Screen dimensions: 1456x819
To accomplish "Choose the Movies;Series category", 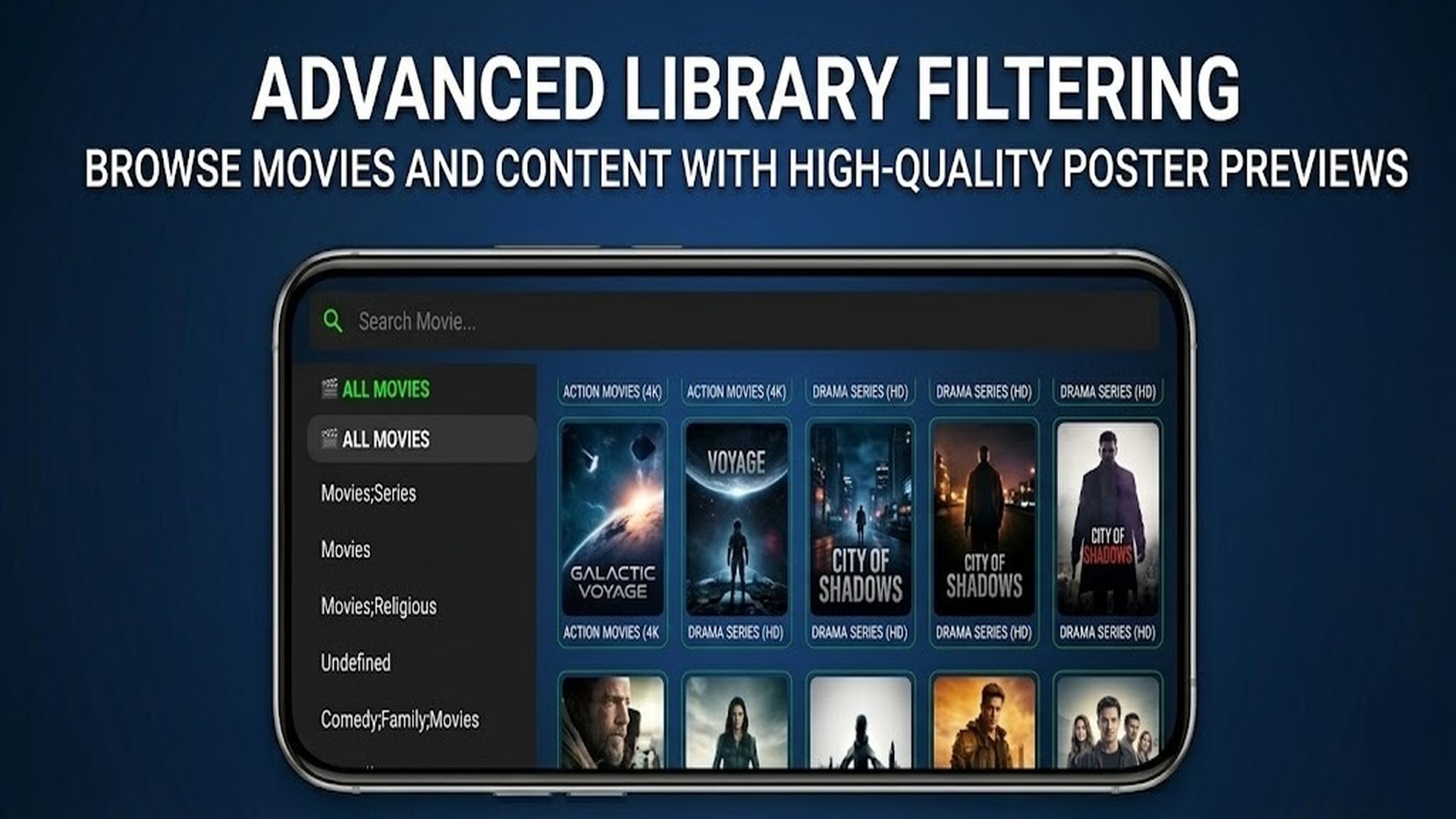I will click(369, 493).
